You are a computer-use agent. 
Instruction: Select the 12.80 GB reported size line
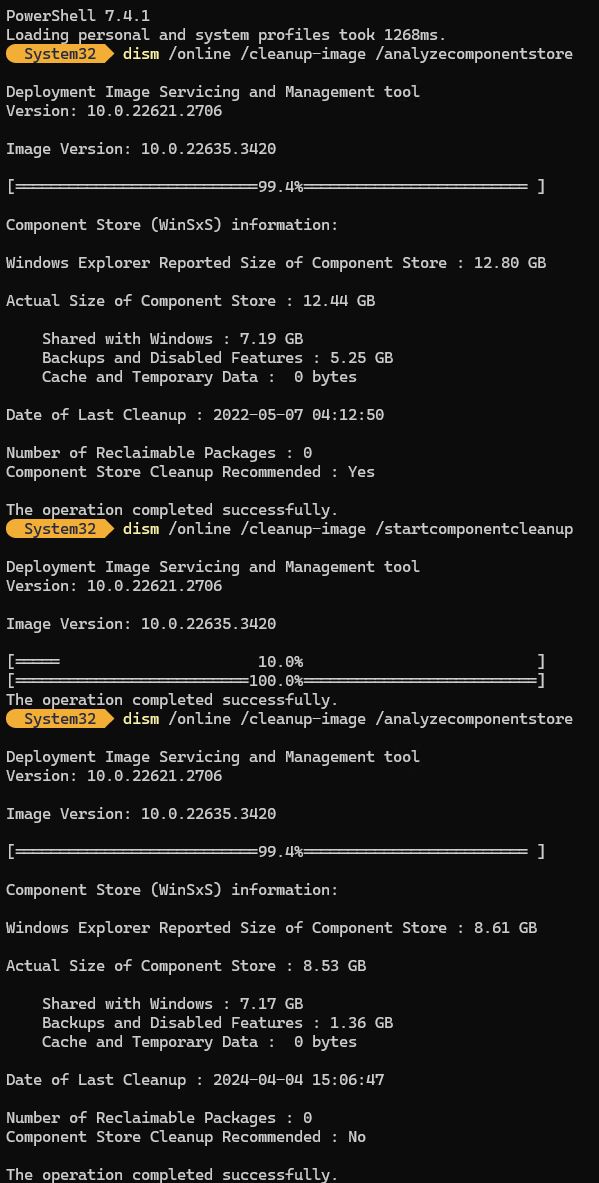point(276,263)
